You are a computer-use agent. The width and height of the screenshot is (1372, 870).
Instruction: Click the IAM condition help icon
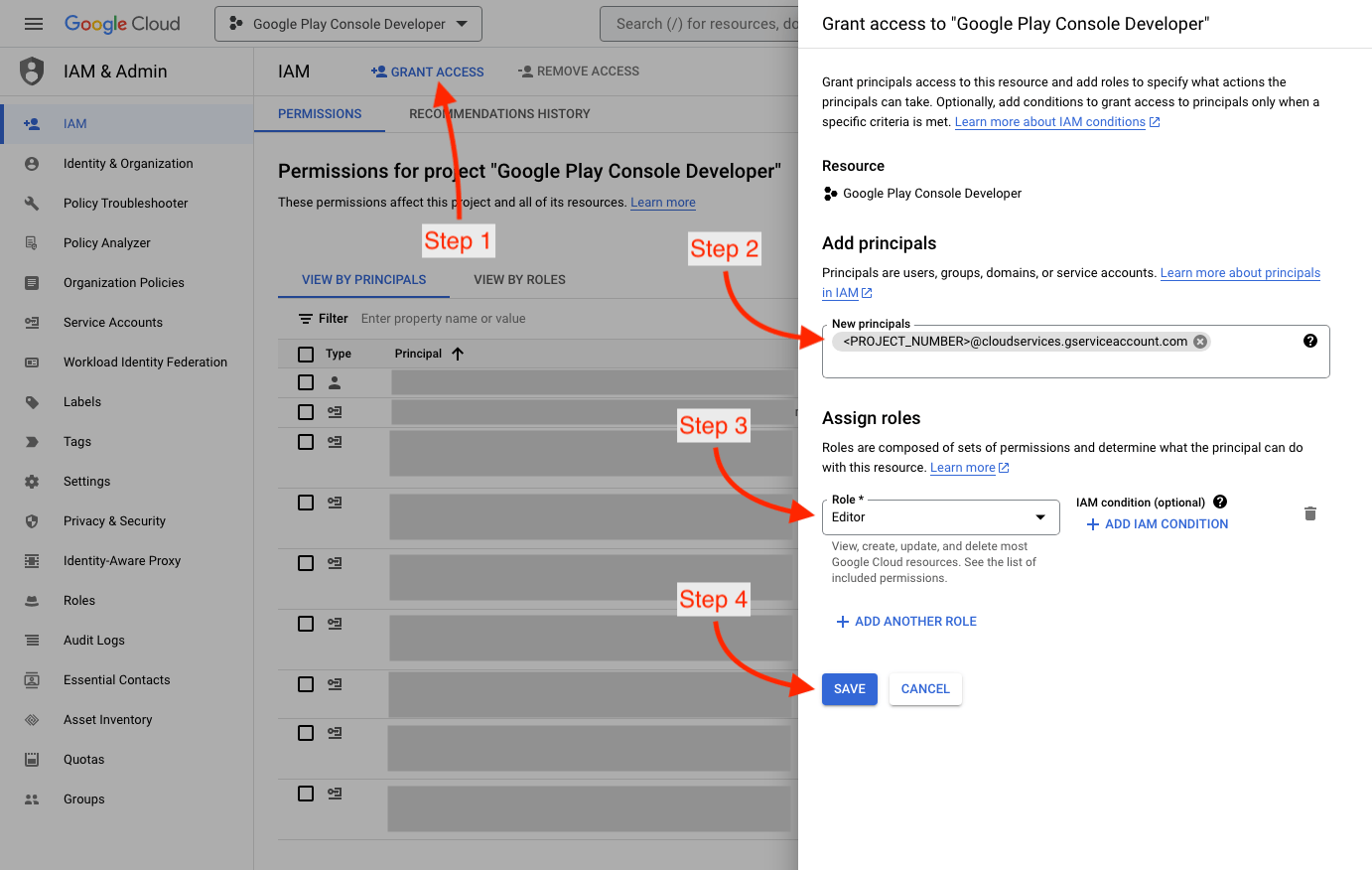1220,502
